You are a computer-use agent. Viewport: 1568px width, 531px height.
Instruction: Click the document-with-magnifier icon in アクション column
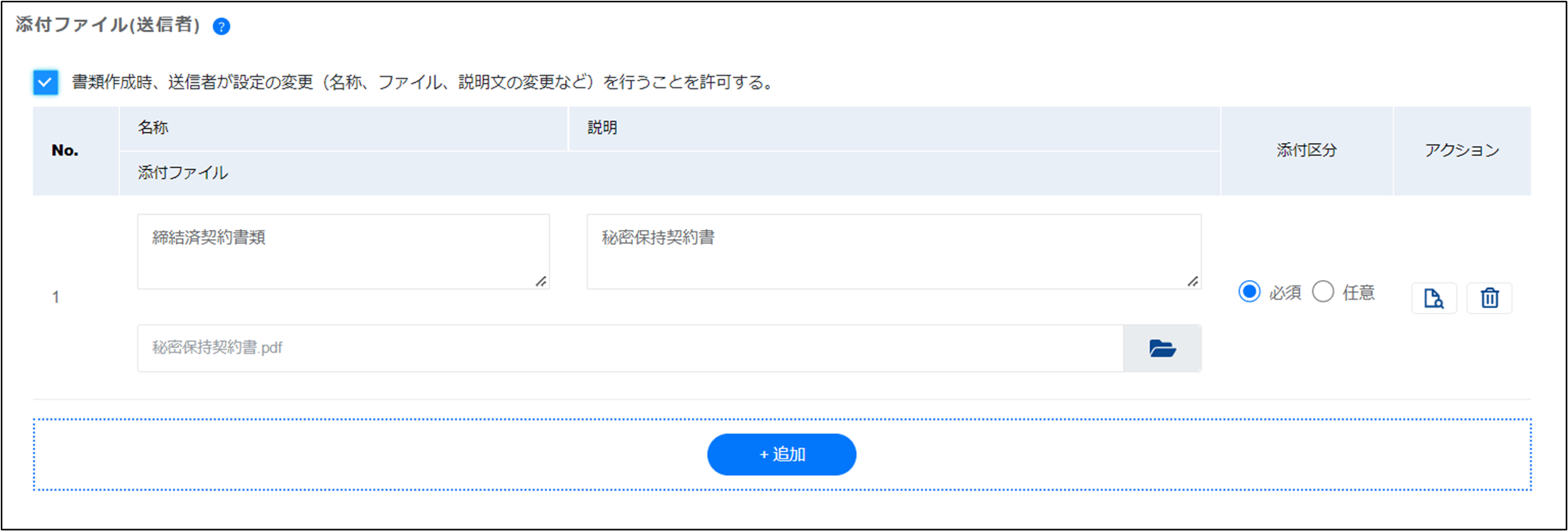click(1434, 298)
